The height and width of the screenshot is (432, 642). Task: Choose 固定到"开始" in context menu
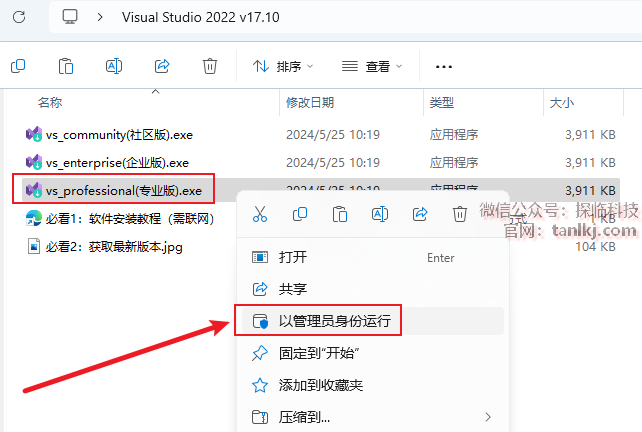click(x=373, y=353)
